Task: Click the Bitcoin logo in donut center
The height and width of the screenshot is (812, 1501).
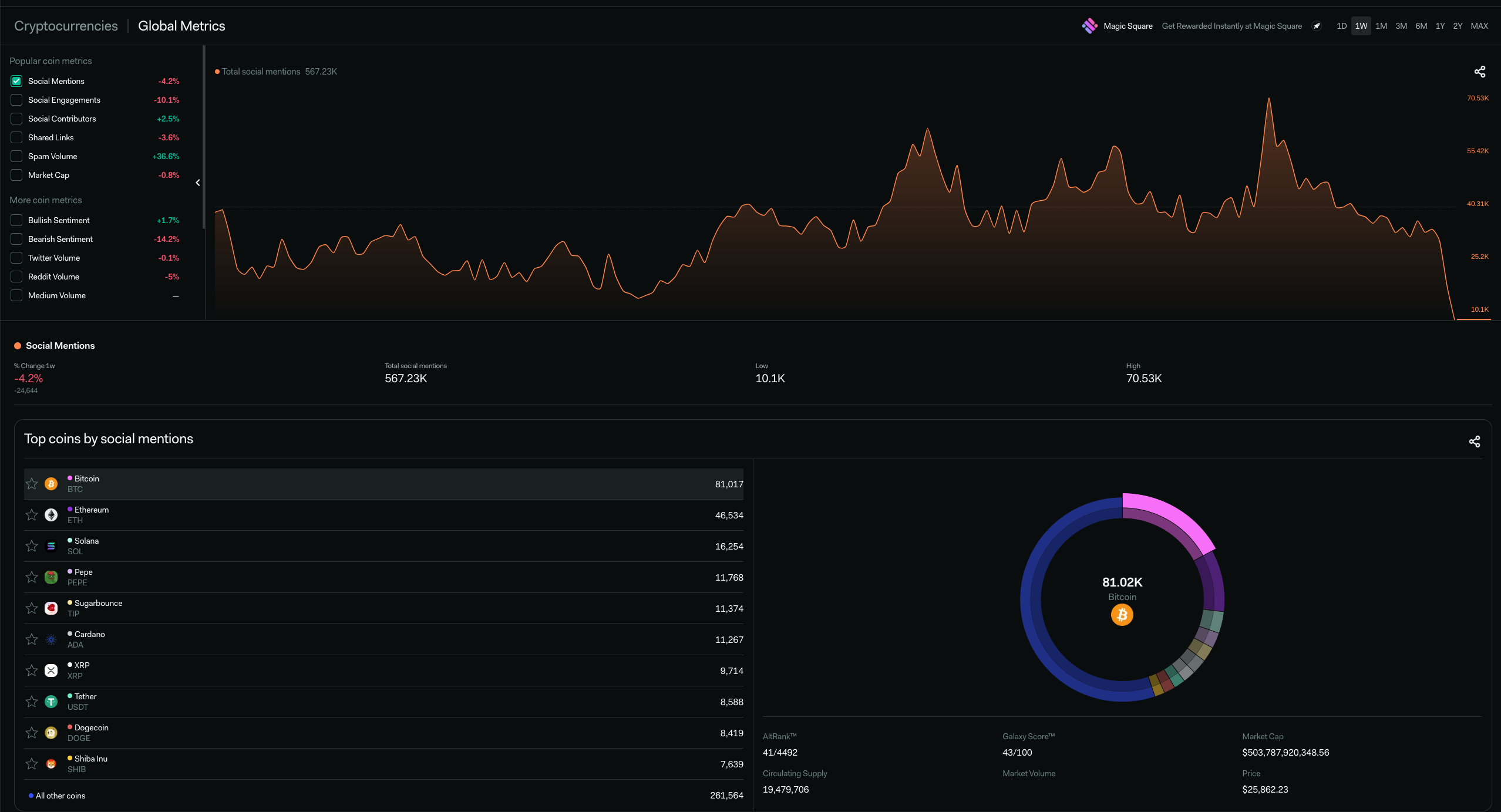Action: [x=1122, y=615]
